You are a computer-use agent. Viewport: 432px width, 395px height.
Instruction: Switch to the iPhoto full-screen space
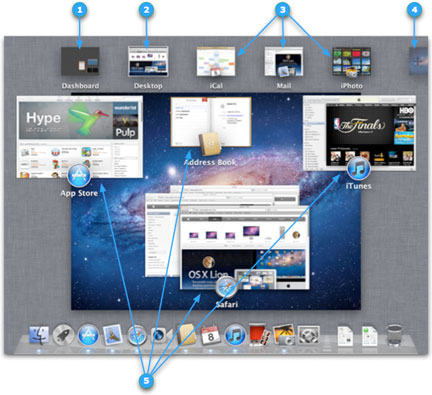(x=352, y=61)
